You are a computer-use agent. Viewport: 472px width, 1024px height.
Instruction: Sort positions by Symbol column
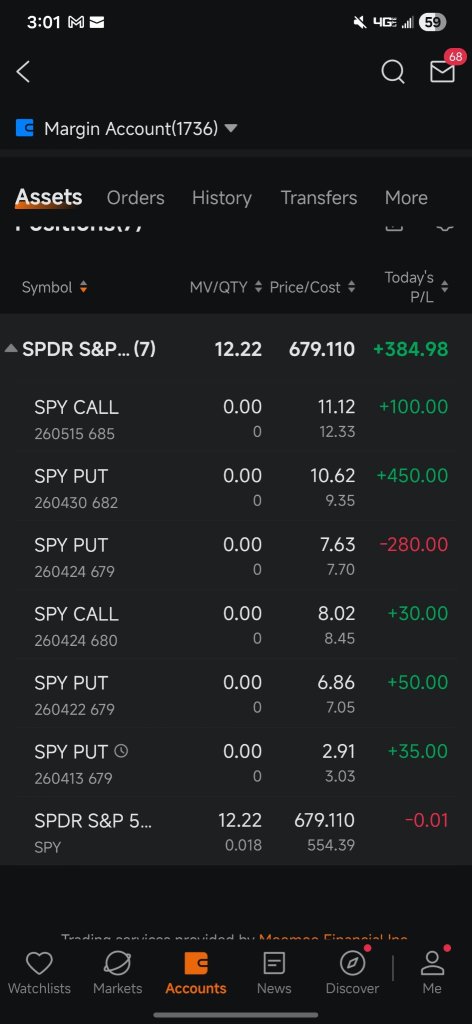point(55,287)
